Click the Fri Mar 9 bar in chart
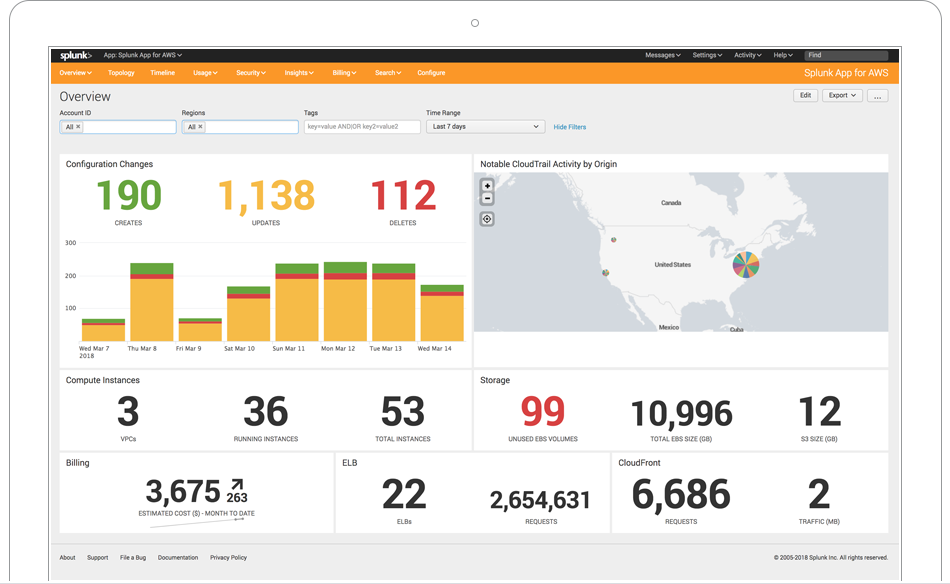This screenshot has height=584, width=950. (x=200, y=330)
